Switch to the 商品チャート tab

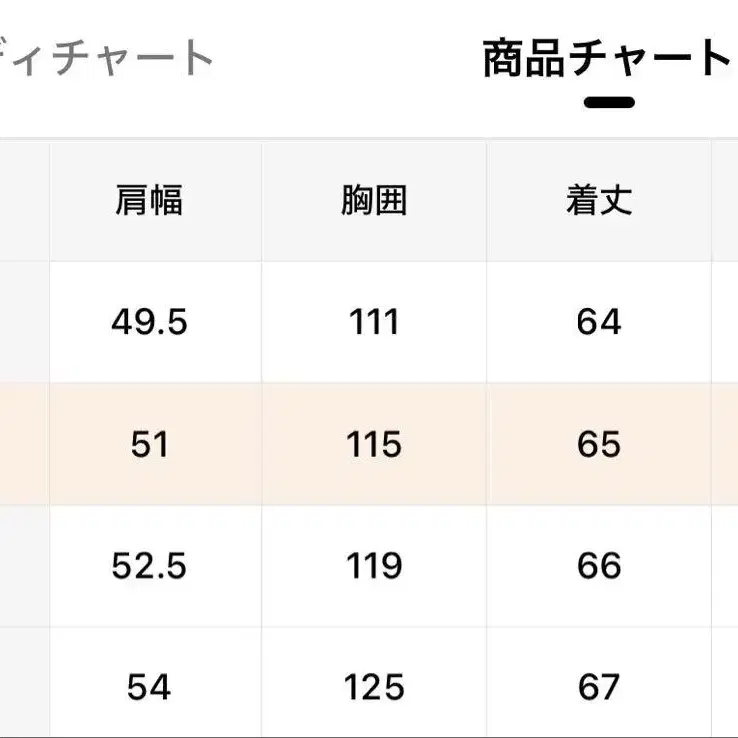(x=607, y=59)
